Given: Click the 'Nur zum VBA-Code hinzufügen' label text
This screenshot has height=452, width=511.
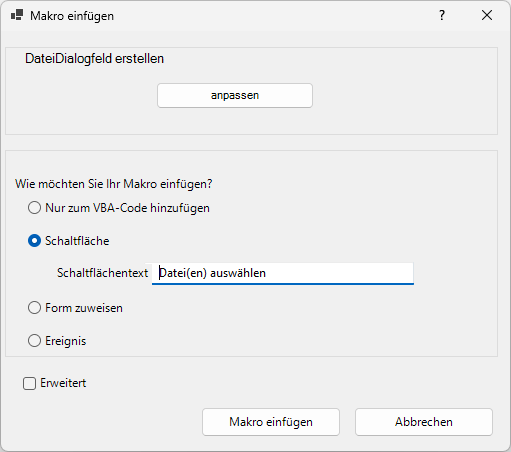Looking at the screenshot, I should [127, 208].
